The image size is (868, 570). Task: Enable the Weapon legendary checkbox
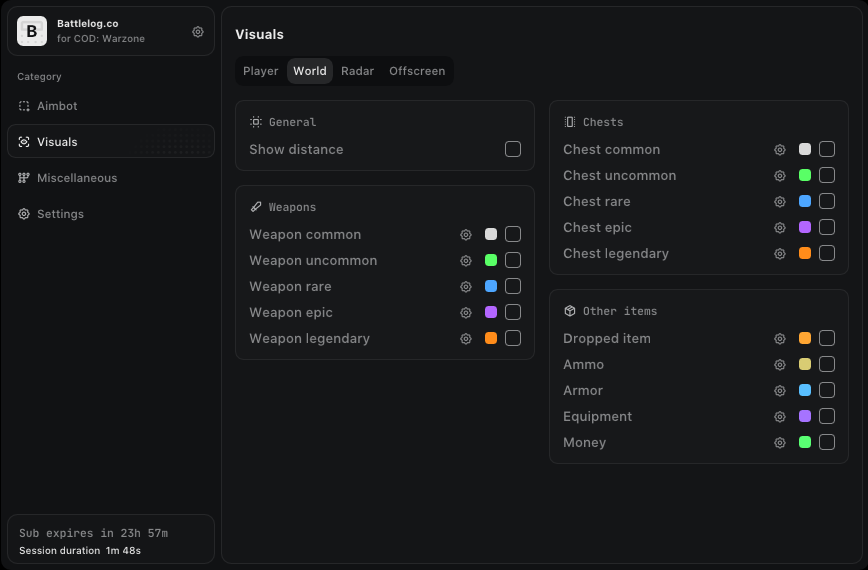513,338
